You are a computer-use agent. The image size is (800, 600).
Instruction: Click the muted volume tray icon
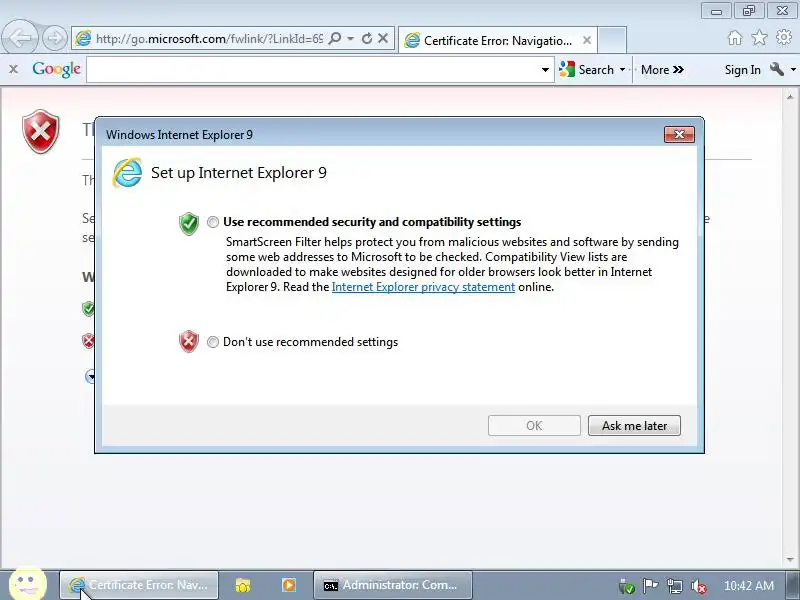(x=698, y=586)
